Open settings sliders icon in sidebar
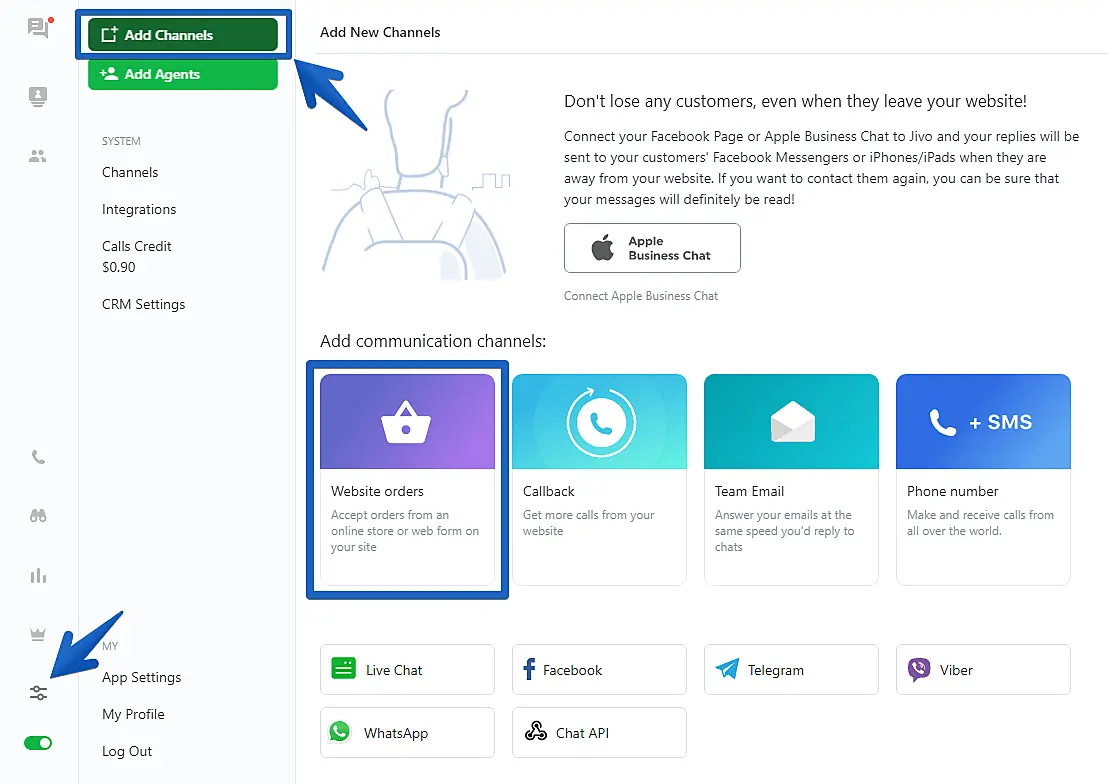This screenshot has width=1108, height=784. point(38,693)
